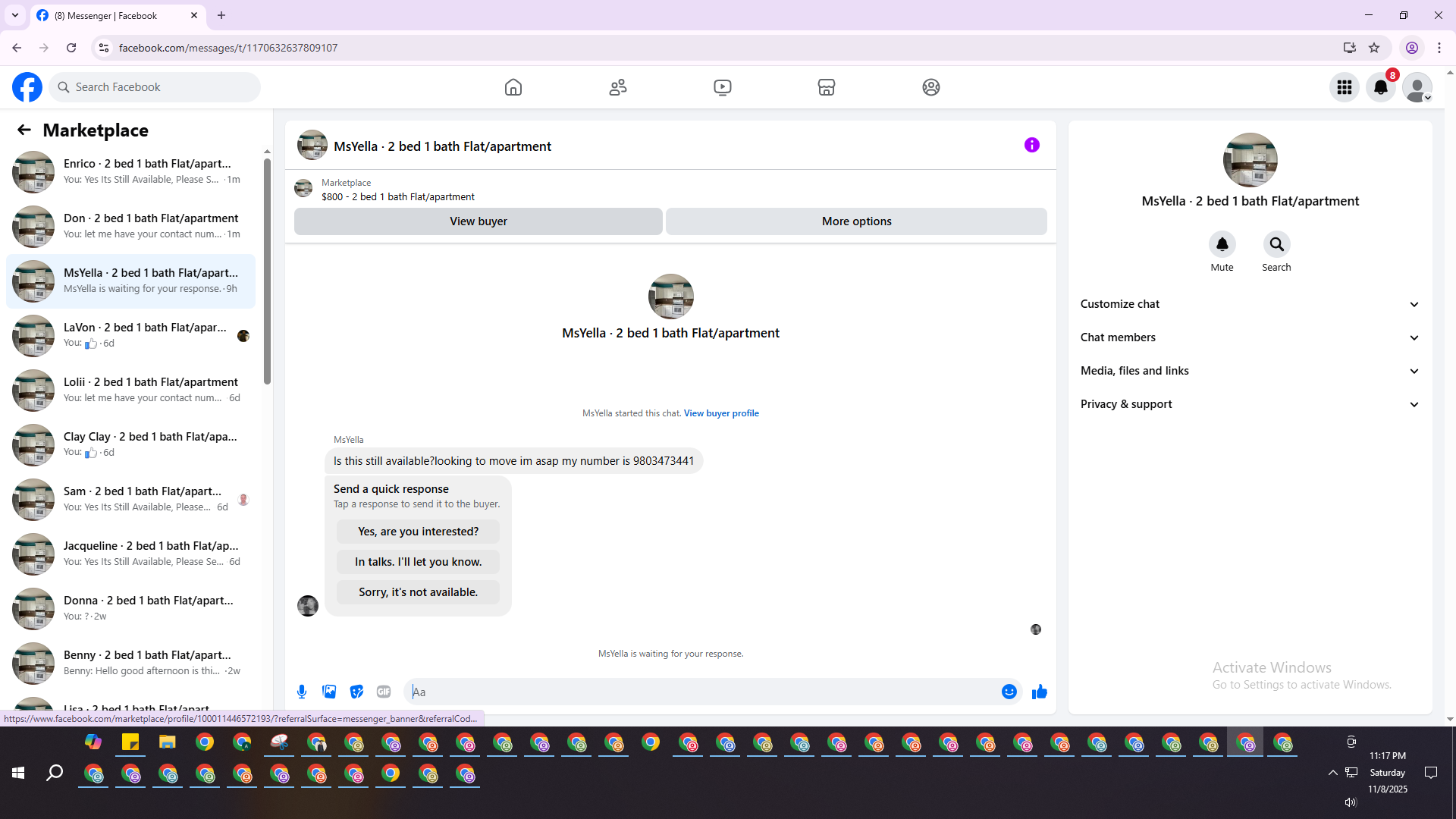This screenshot has width=1456, height=819.
Task: Open the Video tab in top navigation
Action: click(723, 87)
